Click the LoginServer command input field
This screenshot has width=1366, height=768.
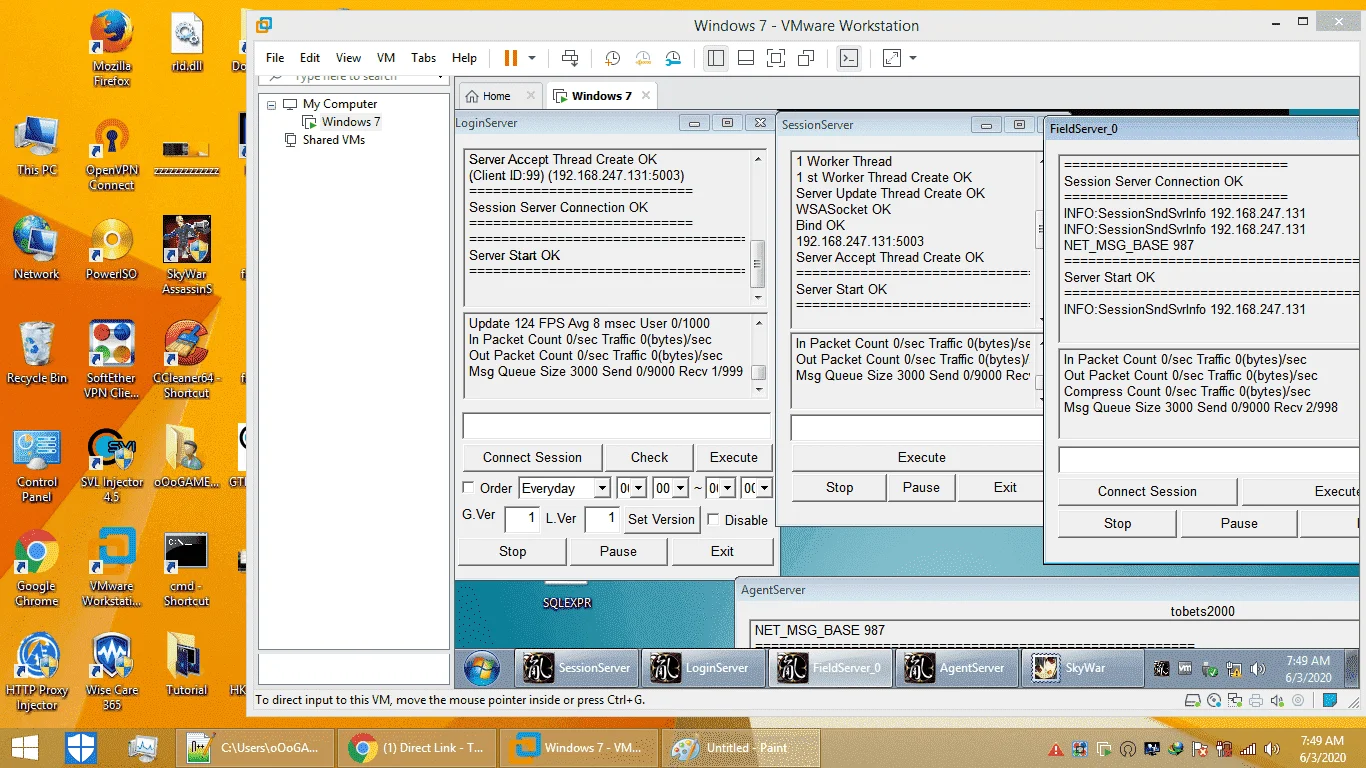616,426
